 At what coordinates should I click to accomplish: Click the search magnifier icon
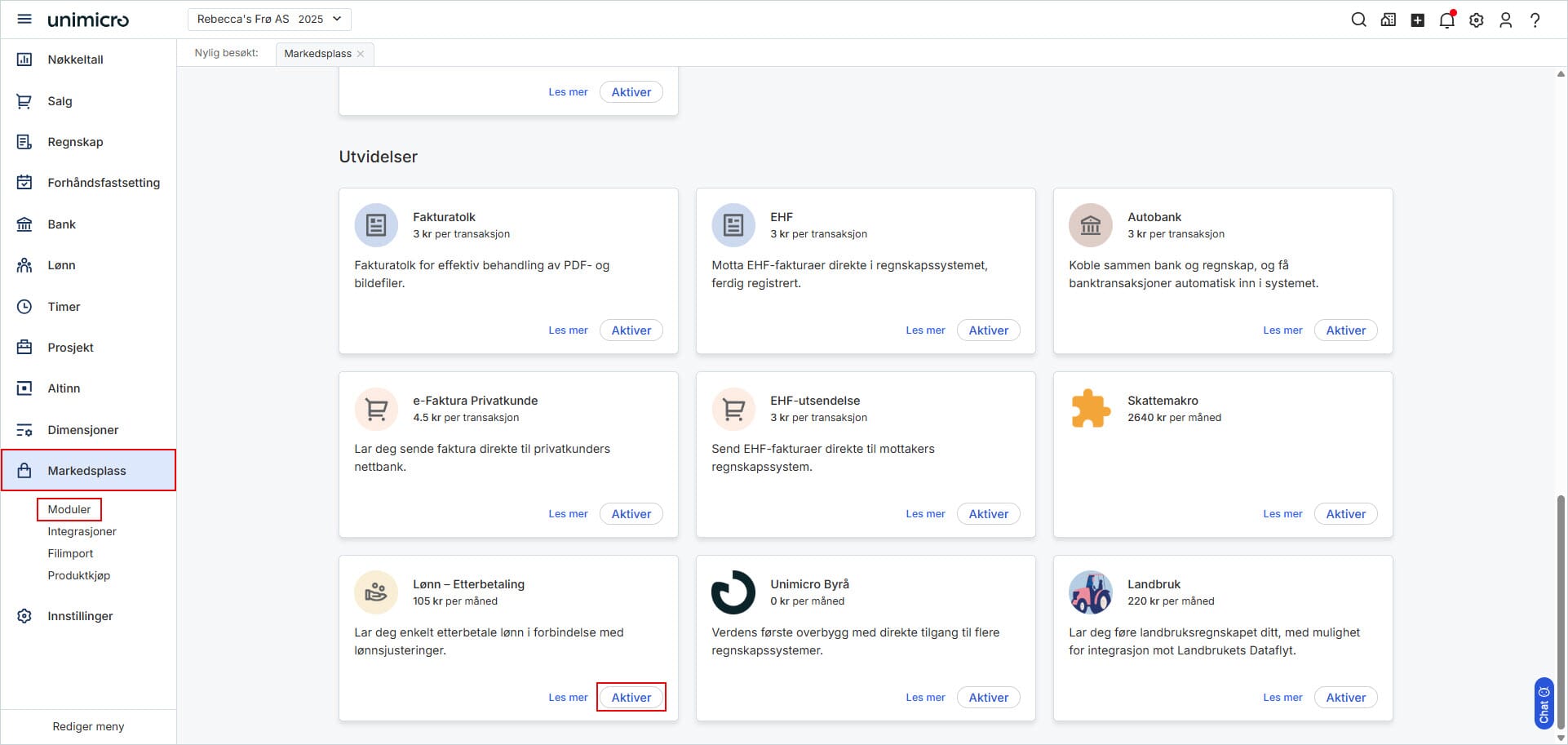point(1358,20)
